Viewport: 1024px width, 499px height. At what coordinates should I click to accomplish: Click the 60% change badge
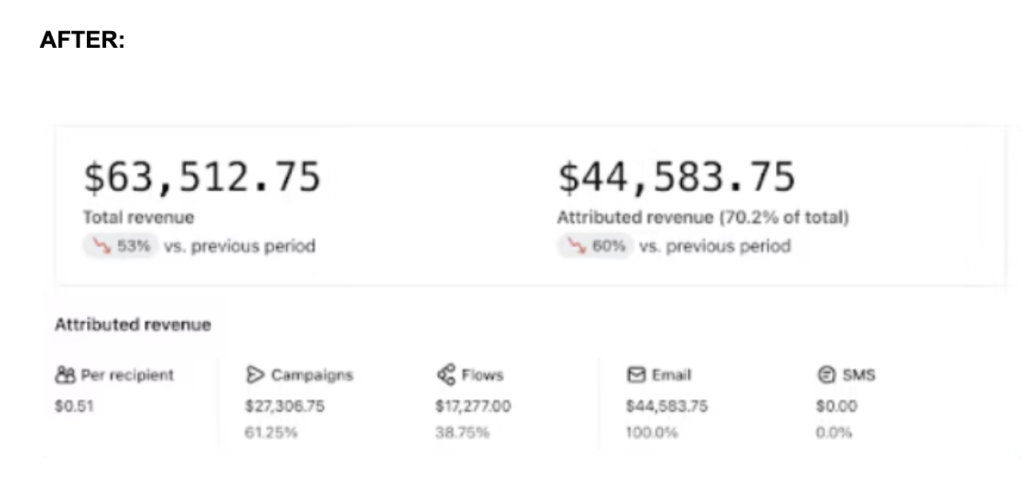[595, 246]
